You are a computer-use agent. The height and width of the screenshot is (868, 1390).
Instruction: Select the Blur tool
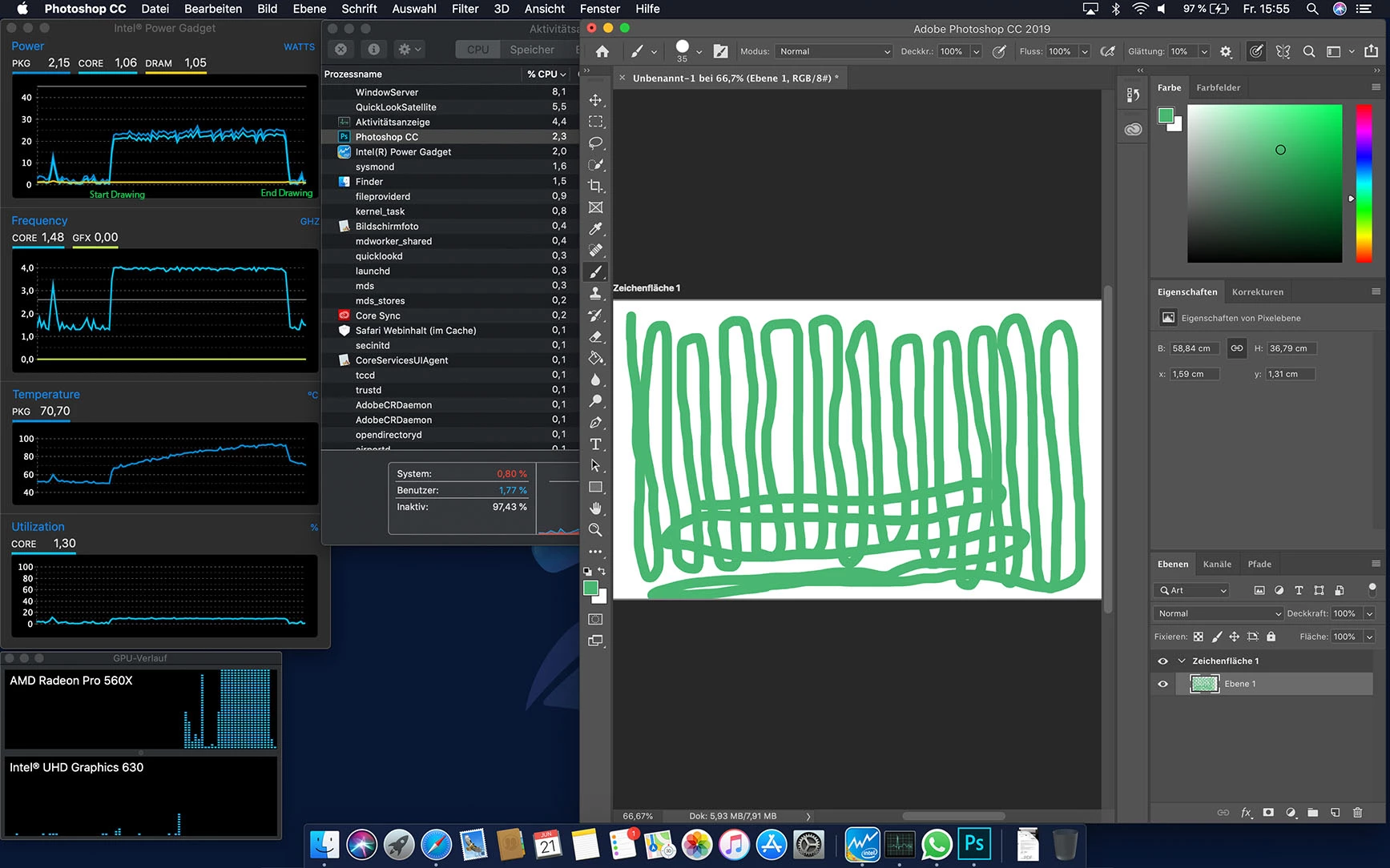(595, 380)
